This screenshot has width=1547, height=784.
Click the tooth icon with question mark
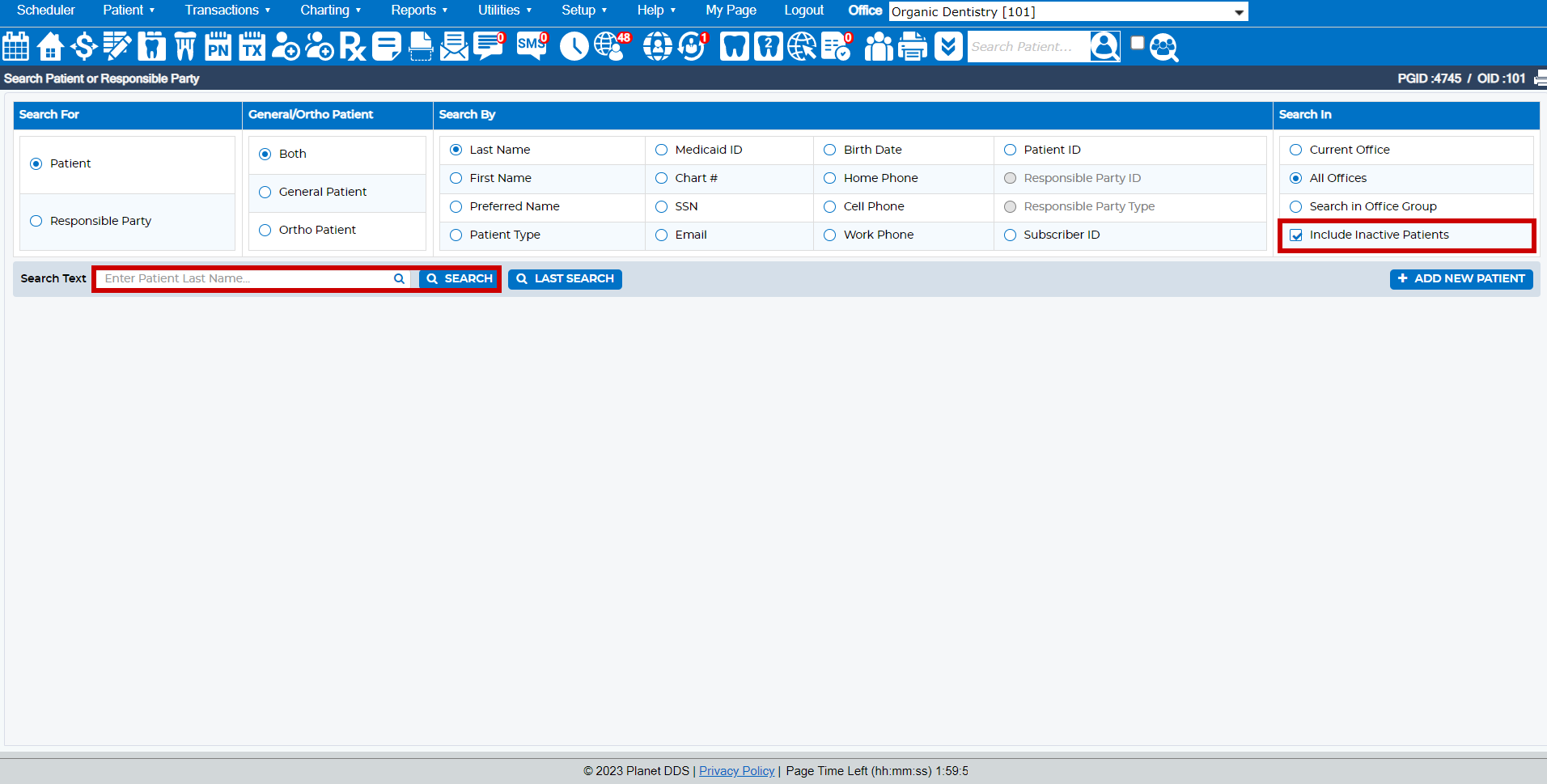click(x=769, y=46)
